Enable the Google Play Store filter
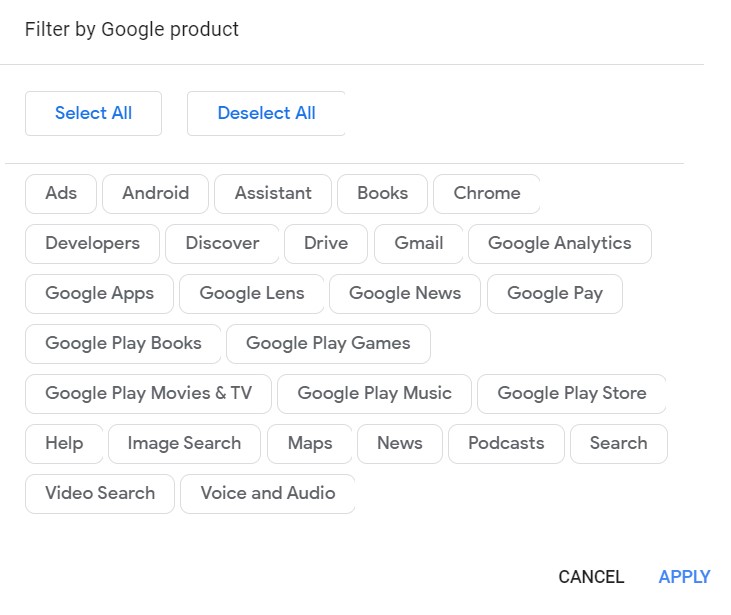The width and height of the screenshot is (731, 615). tap(572, 394)
